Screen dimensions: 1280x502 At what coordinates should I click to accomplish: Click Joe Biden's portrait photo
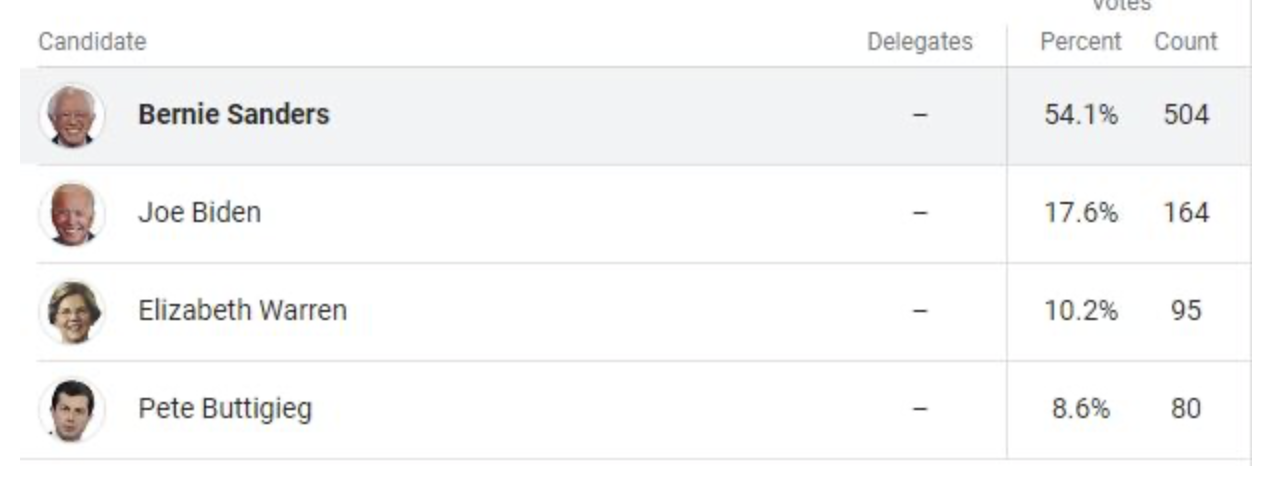coord(72,213)
